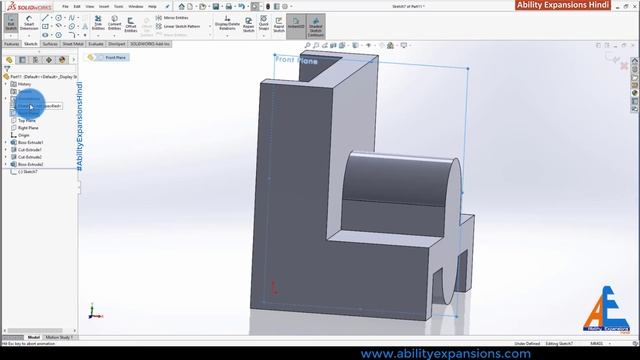Open the File menu
The height and width of the screenshot is (360, 640).
65,7
